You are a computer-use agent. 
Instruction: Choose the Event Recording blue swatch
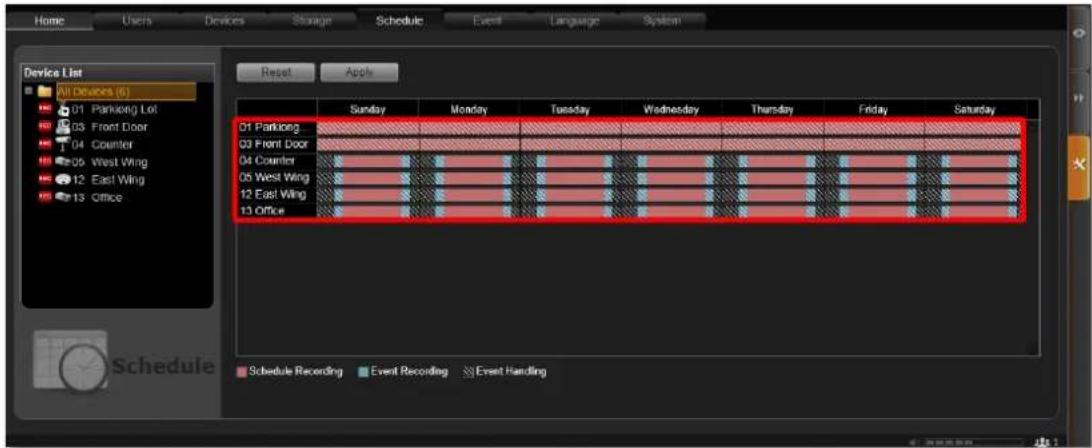362,372
